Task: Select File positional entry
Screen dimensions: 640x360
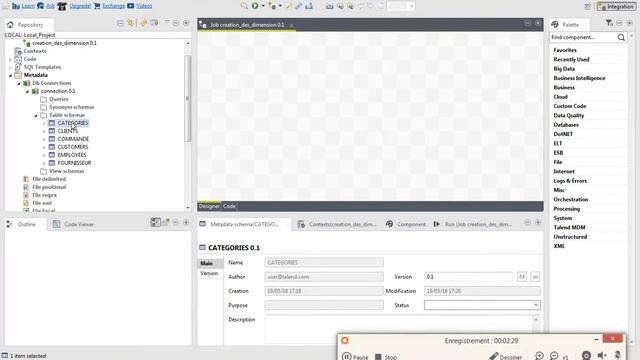Action: (49, 187)
